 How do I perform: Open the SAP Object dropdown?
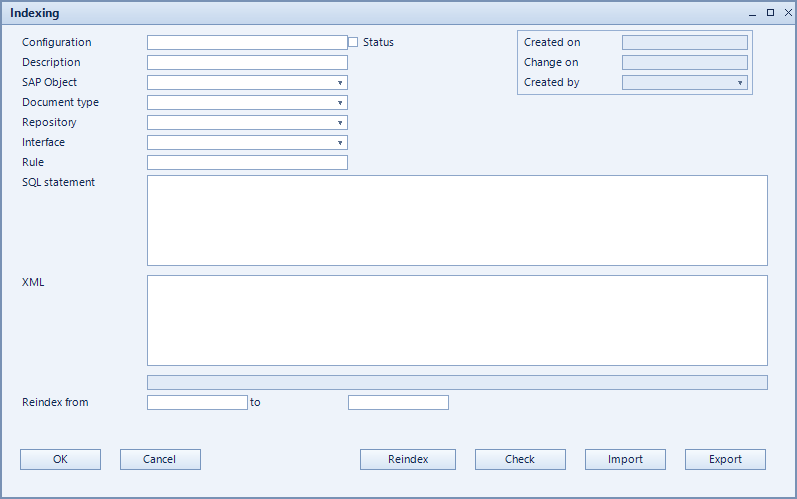coord(248,82)
